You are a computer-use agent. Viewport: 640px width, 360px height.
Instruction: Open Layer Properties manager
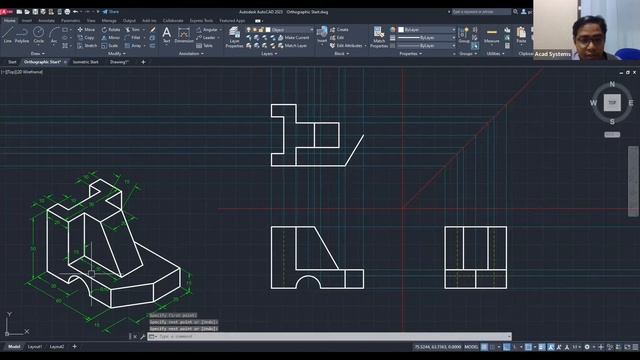[234, 37]
